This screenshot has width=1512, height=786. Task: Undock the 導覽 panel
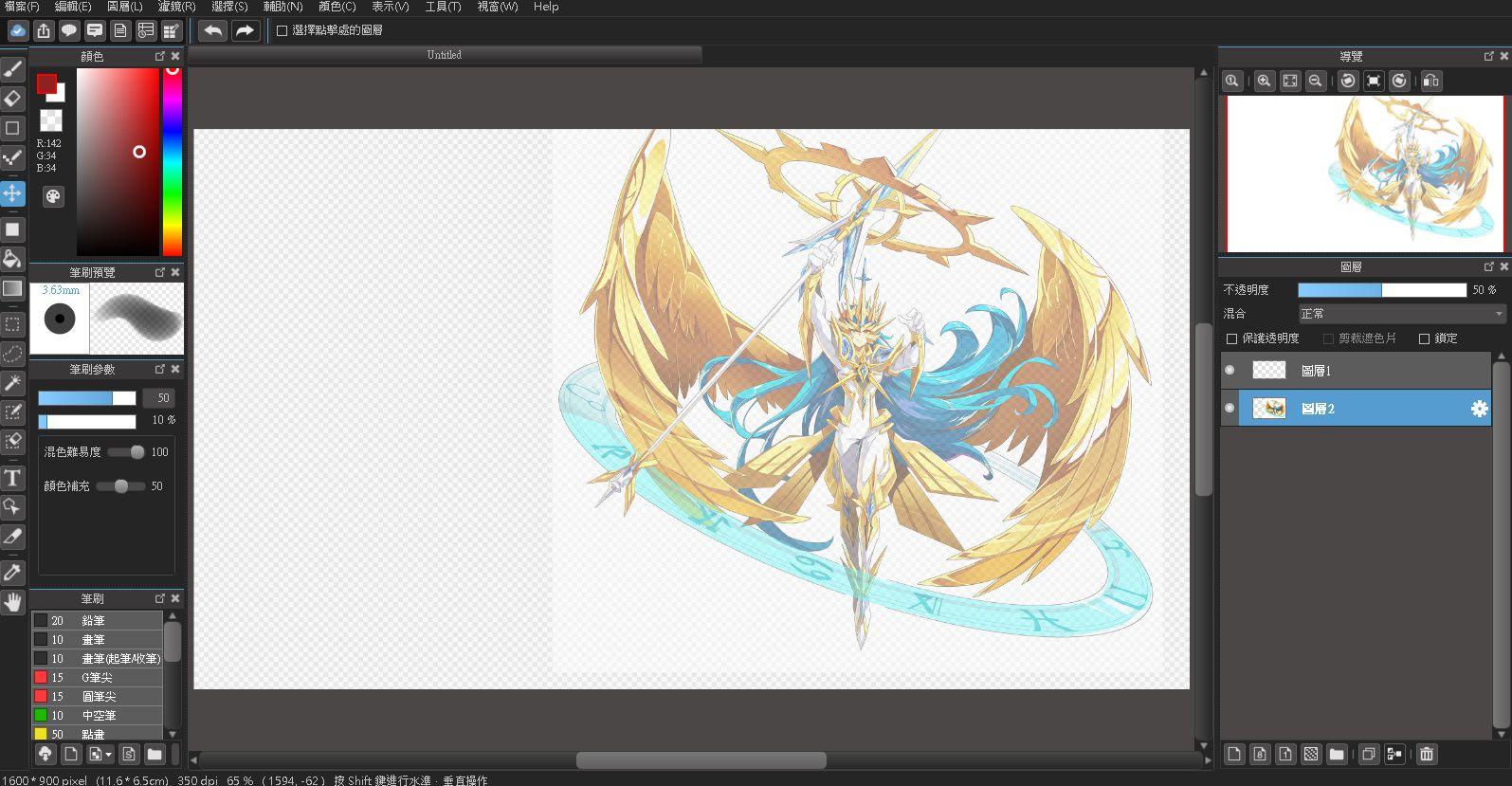click(1488, 56)
